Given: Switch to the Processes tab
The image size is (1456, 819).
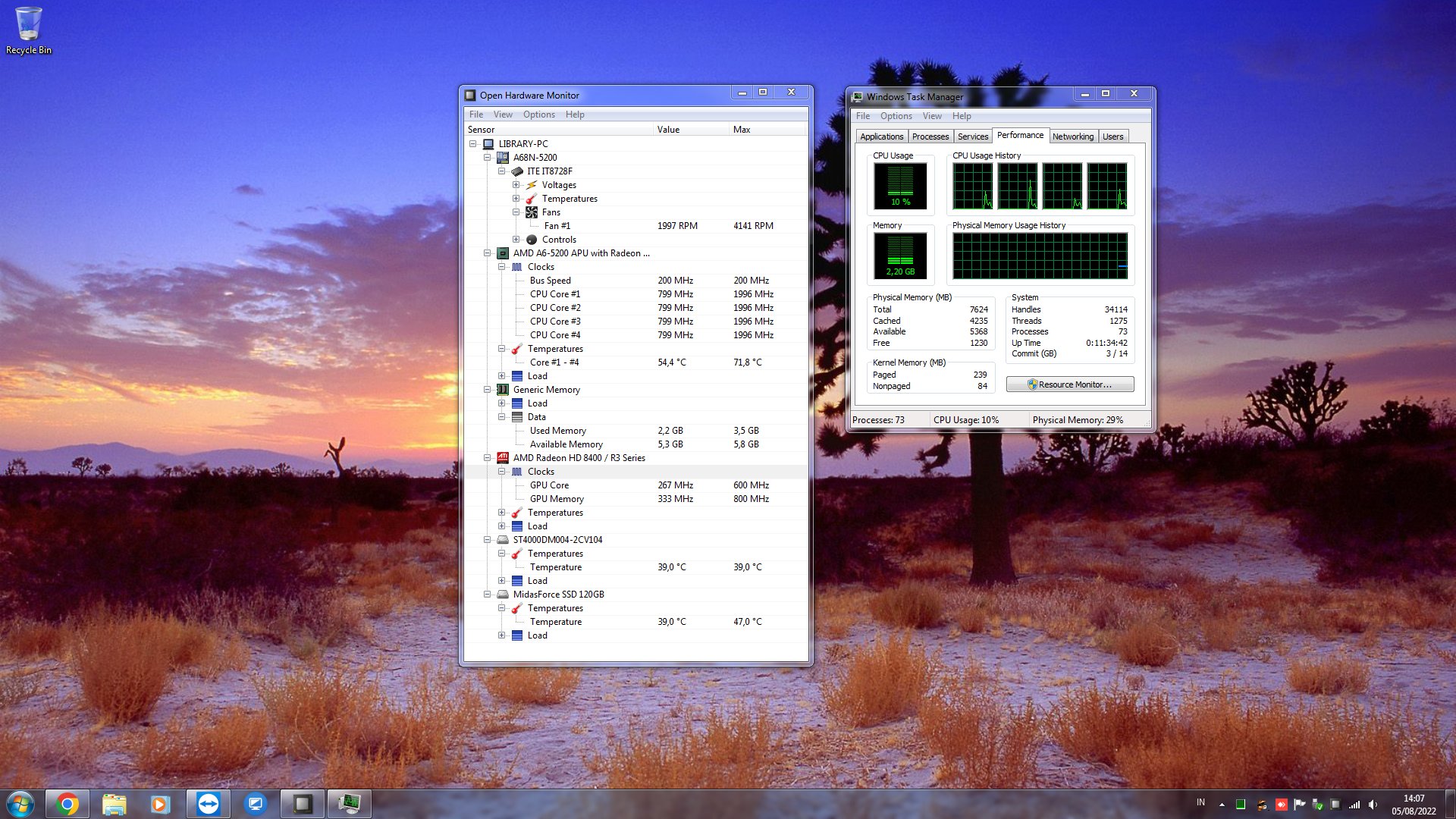Looking at the screenshot, I should (930, 136).
